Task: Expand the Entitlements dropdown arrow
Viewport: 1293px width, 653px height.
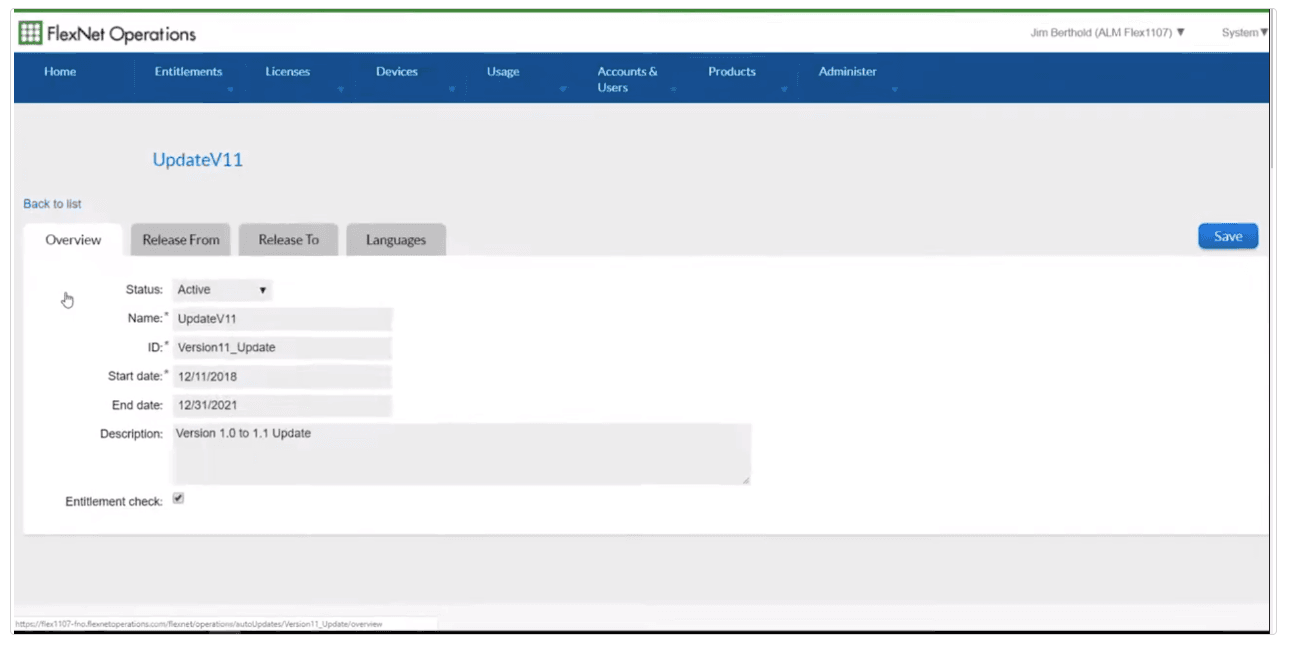Action: pos(231,90)
